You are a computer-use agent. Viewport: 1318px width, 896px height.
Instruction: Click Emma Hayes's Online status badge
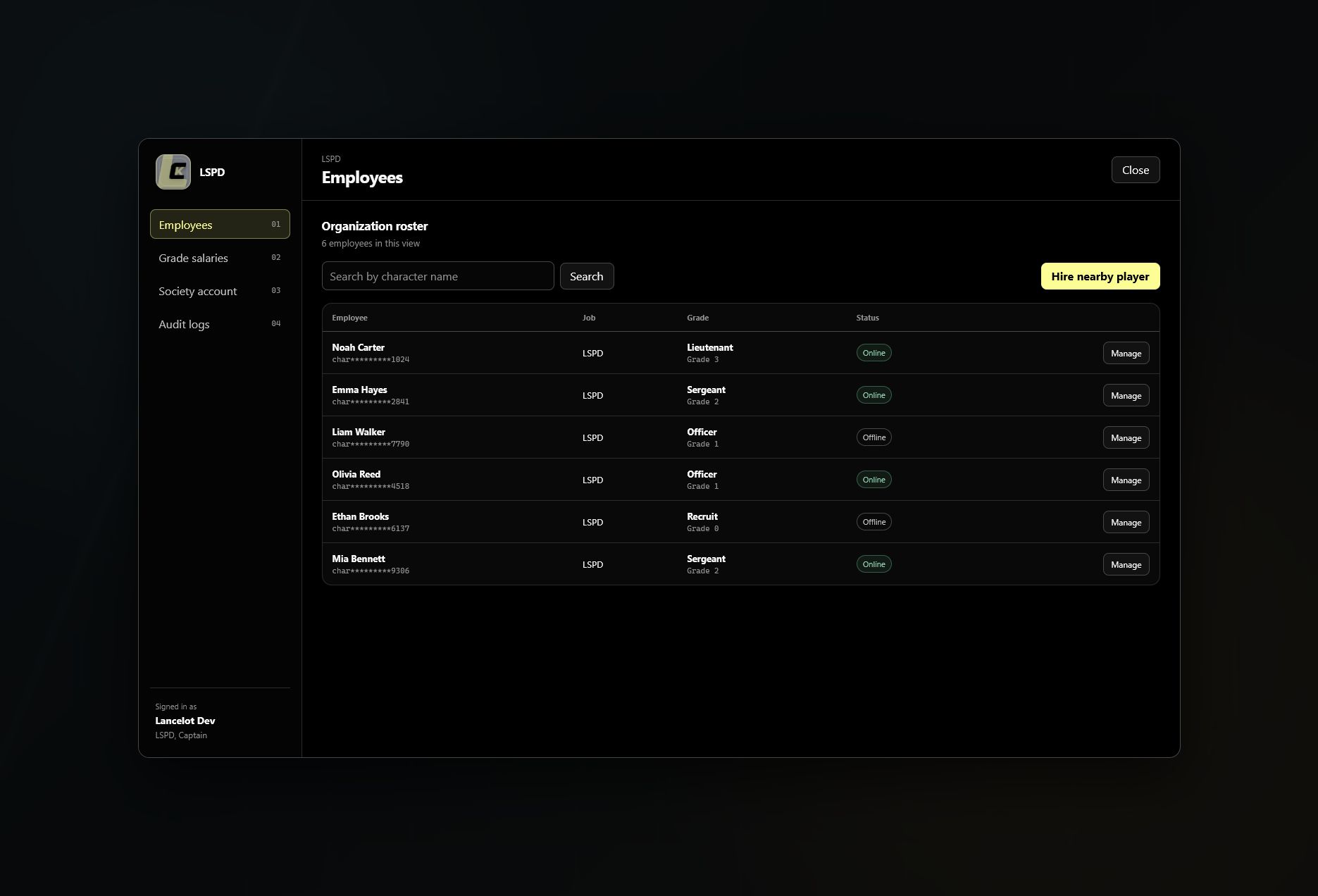(874, 395)
